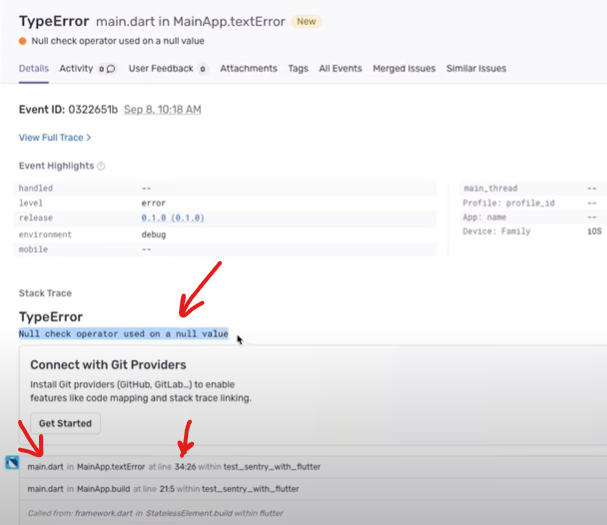Click the main.dart in MainApp.textError subtitle
607x525 pixels.
pos(190,22)
